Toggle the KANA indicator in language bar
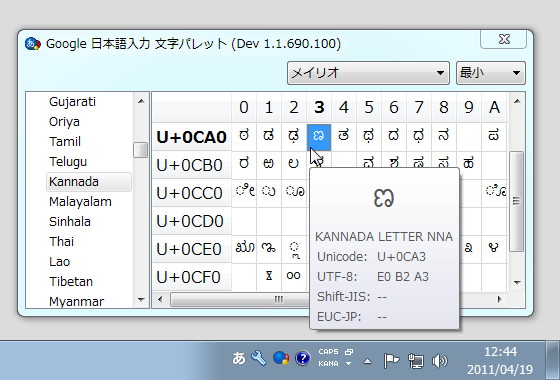This screenshot has height=380, width=560. 328,364
